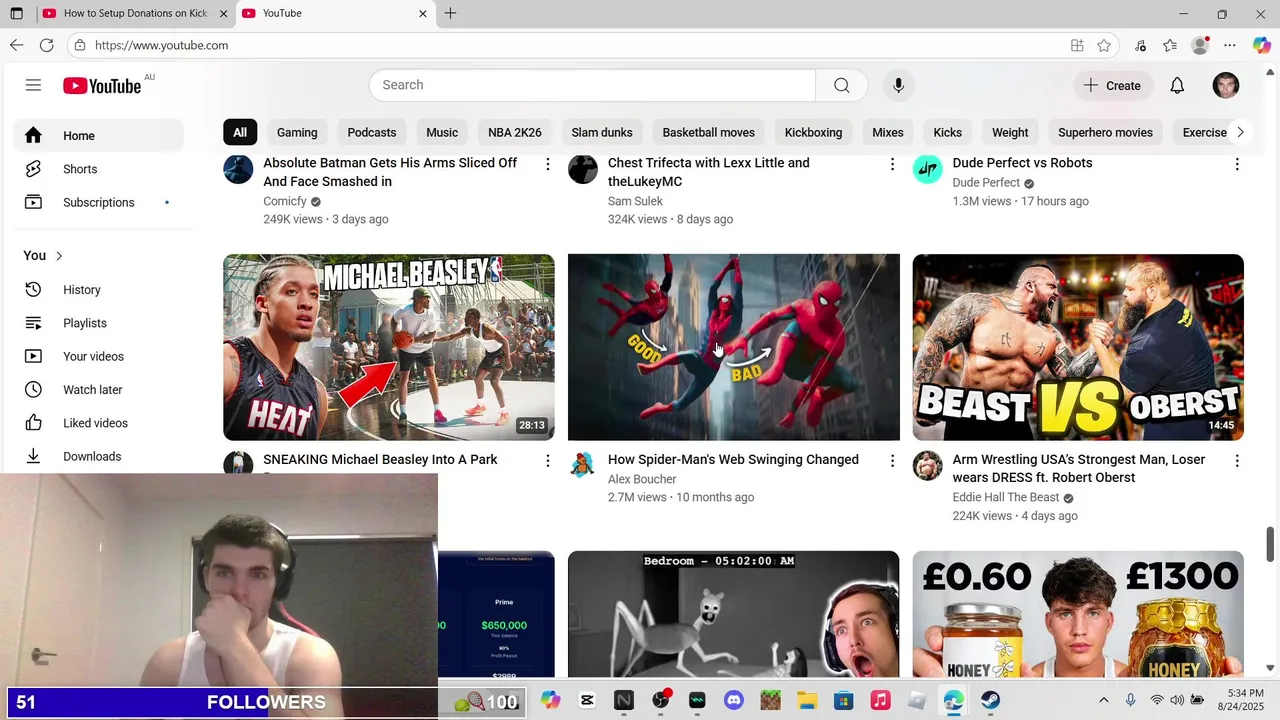Select the Podcasts filter chip
1280x720 pixels.
click(x=372, y=132)
